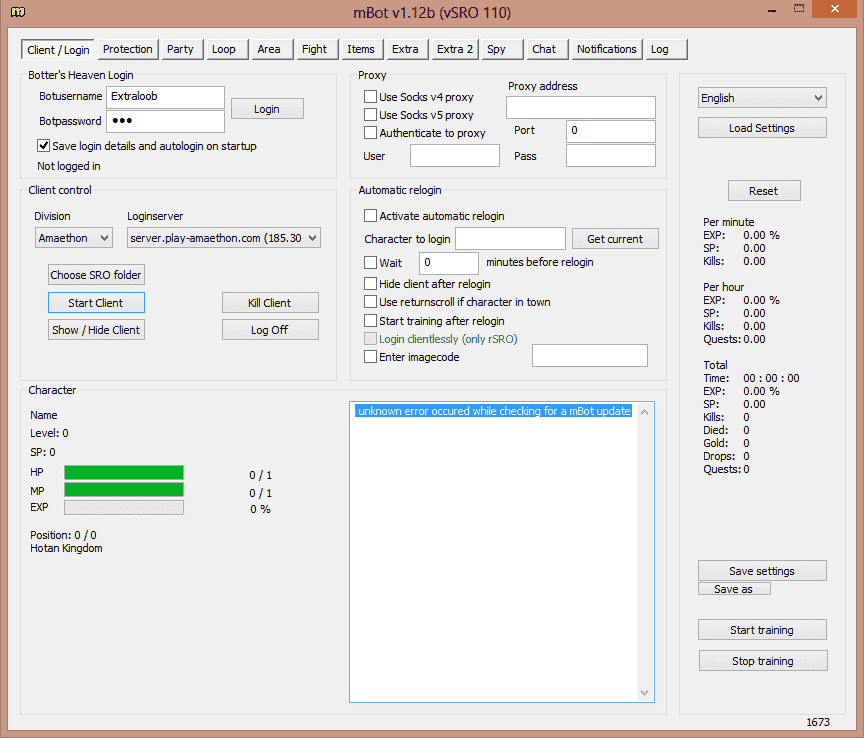Focus the proxy User field
The height and width of the screenshot is (738, 864).
455,156
